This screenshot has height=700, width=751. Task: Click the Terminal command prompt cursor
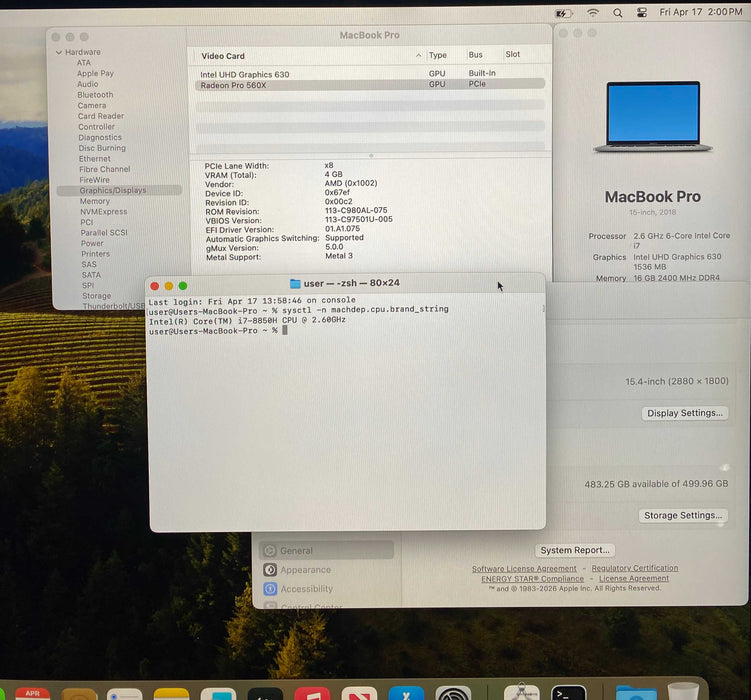pos(285,330)
